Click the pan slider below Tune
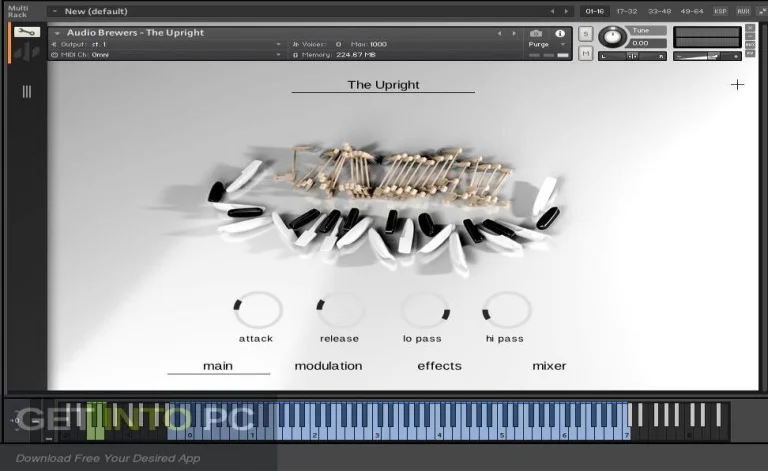Viewport: 768px width, 471px height. click(632, 56)
